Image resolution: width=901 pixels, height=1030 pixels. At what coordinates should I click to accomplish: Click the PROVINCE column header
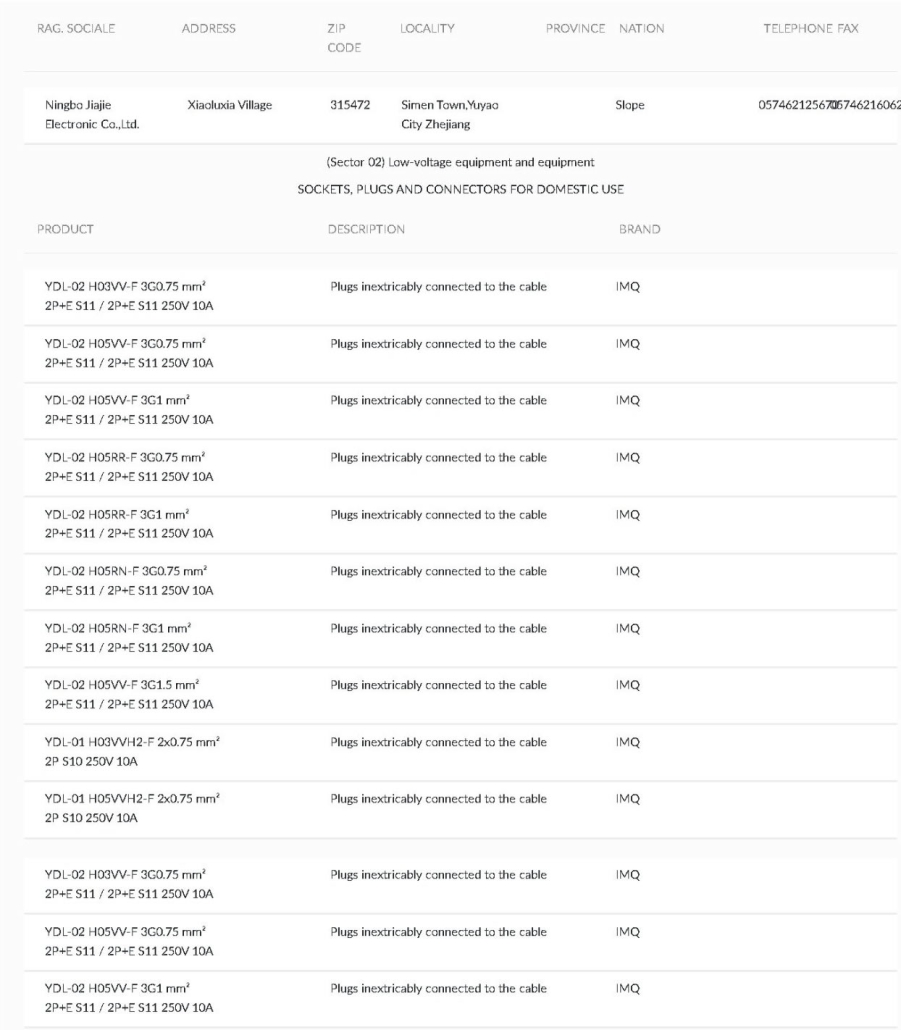coord(575,29)
